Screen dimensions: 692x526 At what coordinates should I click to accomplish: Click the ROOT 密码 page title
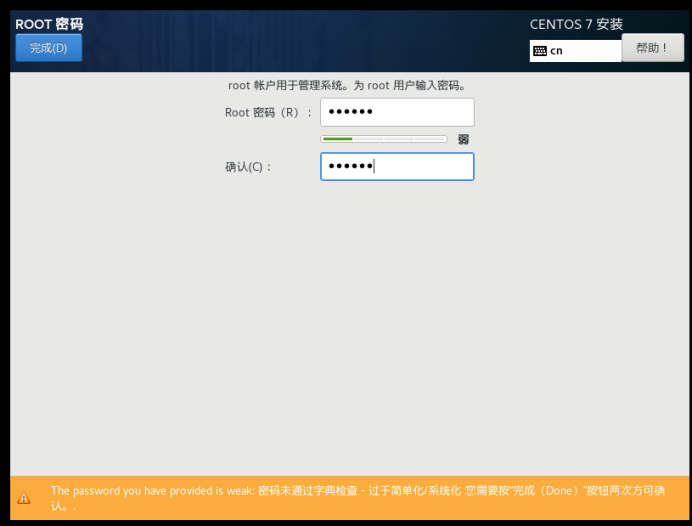click(x=49, y=23)
